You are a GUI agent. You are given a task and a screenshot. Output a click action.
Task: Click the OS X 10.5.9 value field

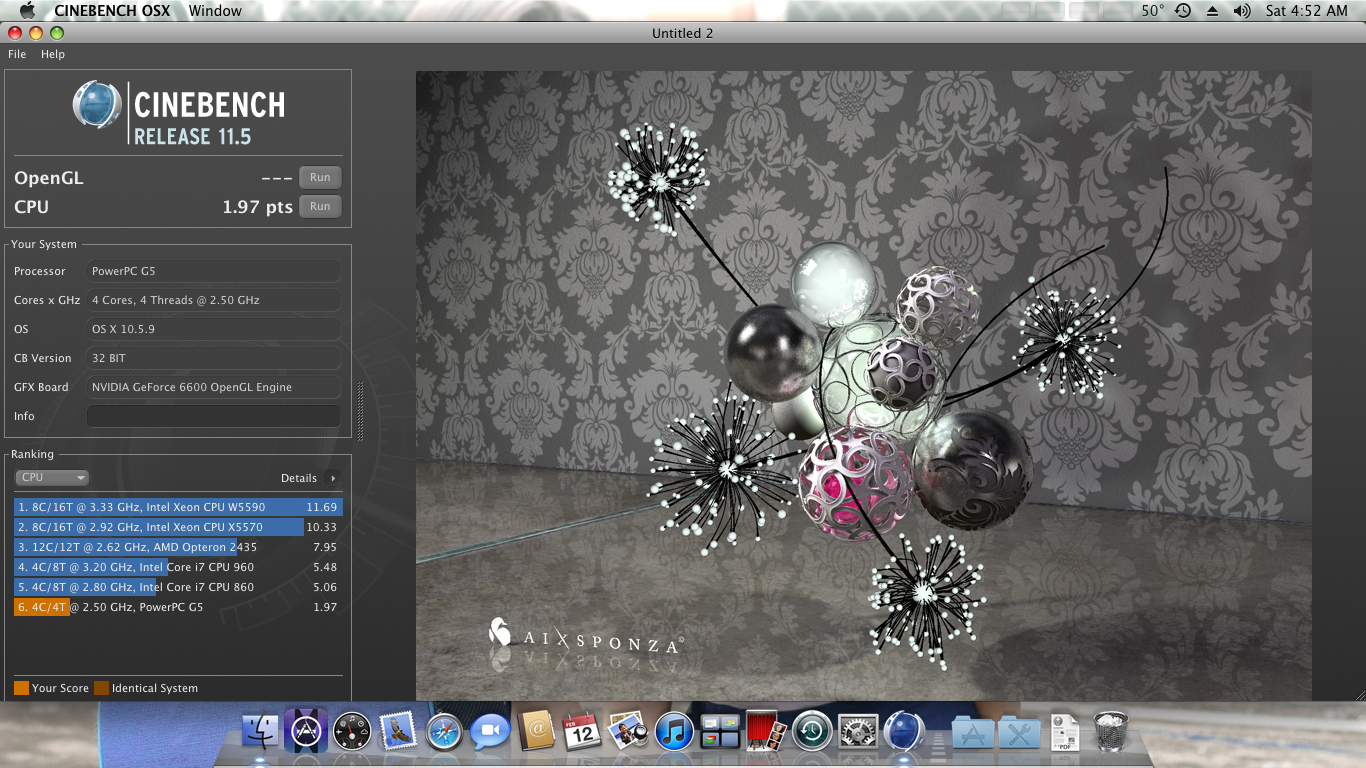[x=213, y=329]
